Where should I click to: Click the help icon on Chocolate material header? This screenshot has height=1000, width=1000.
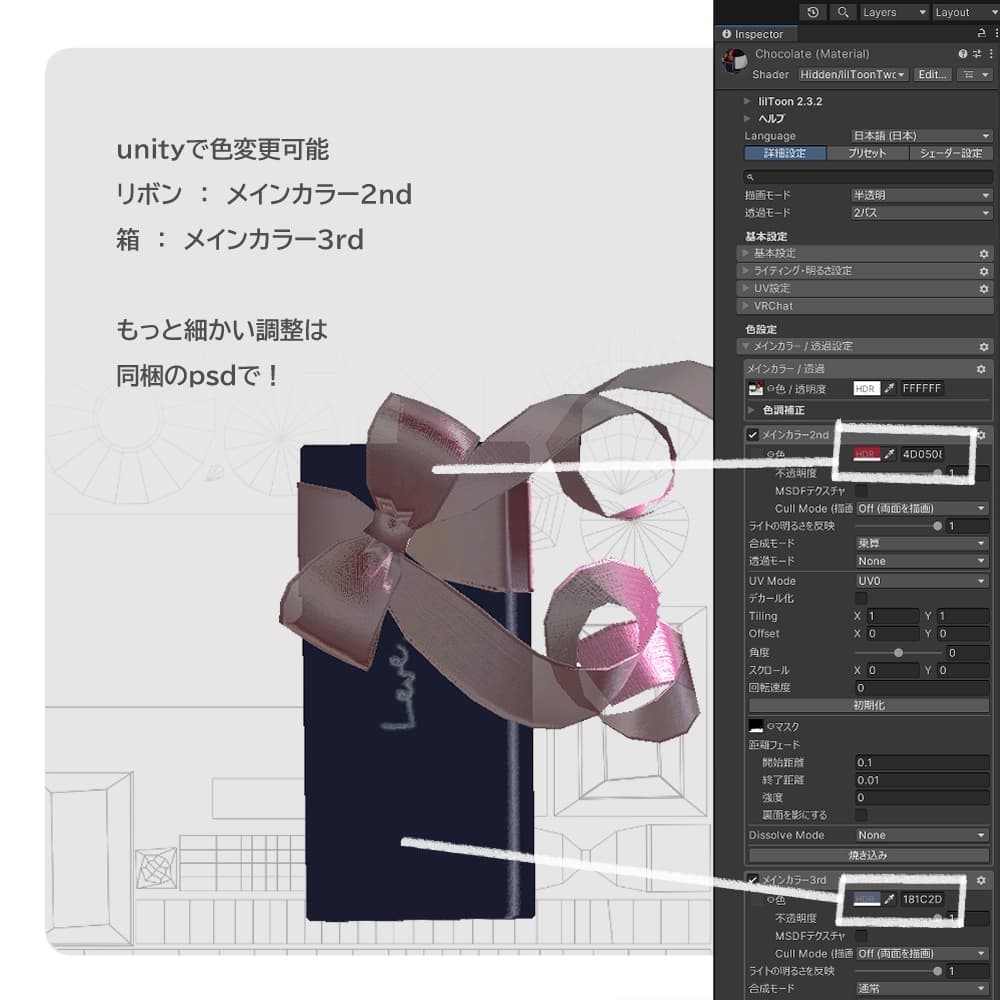click(x=963, y=53)
